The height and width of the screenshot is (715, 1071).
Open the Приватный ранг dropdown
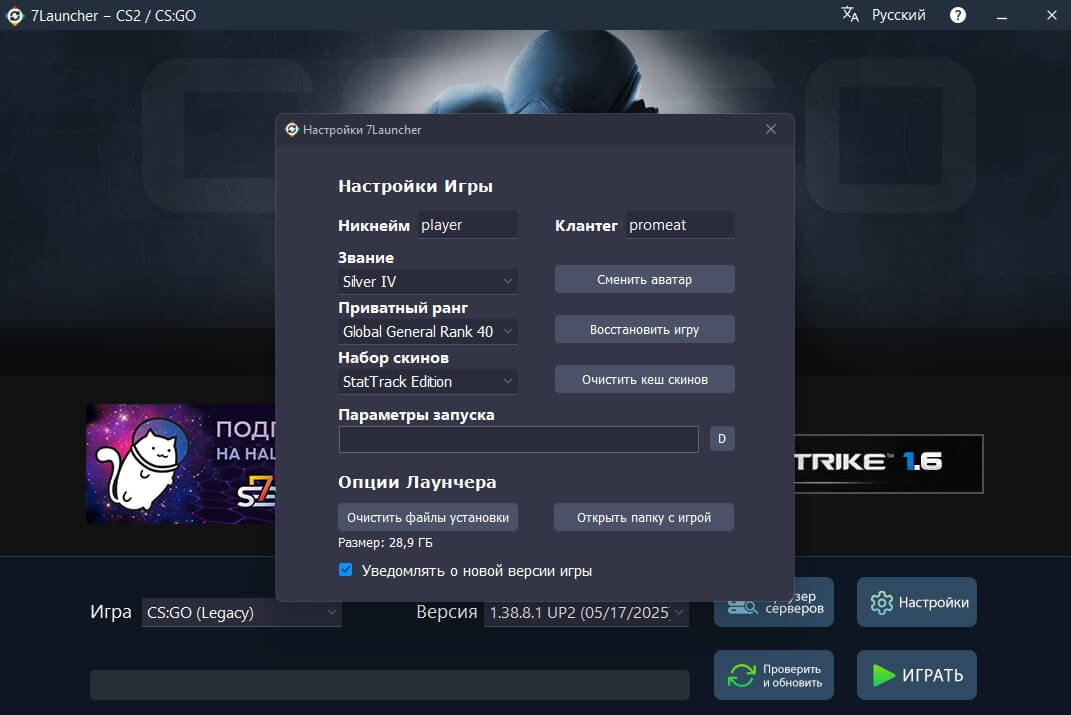pos(428,331)
